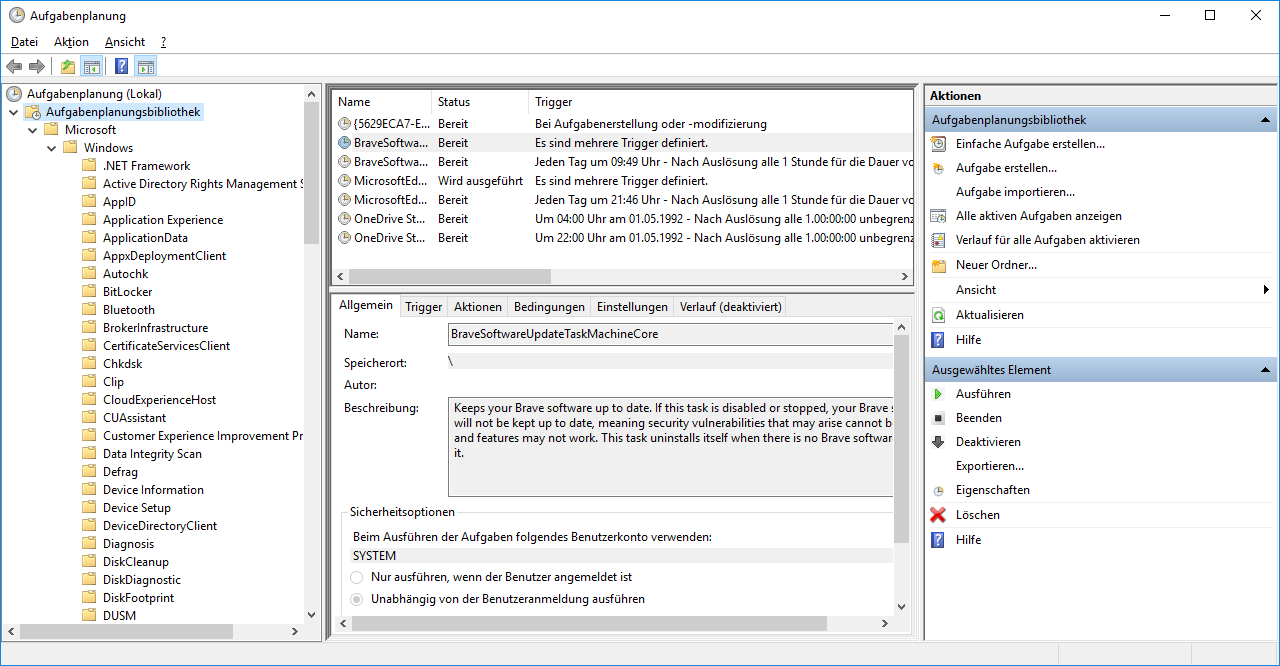1280x666 pixels.
Task: Select the DiskCleanup folder
Action: (x=136, y=562)
